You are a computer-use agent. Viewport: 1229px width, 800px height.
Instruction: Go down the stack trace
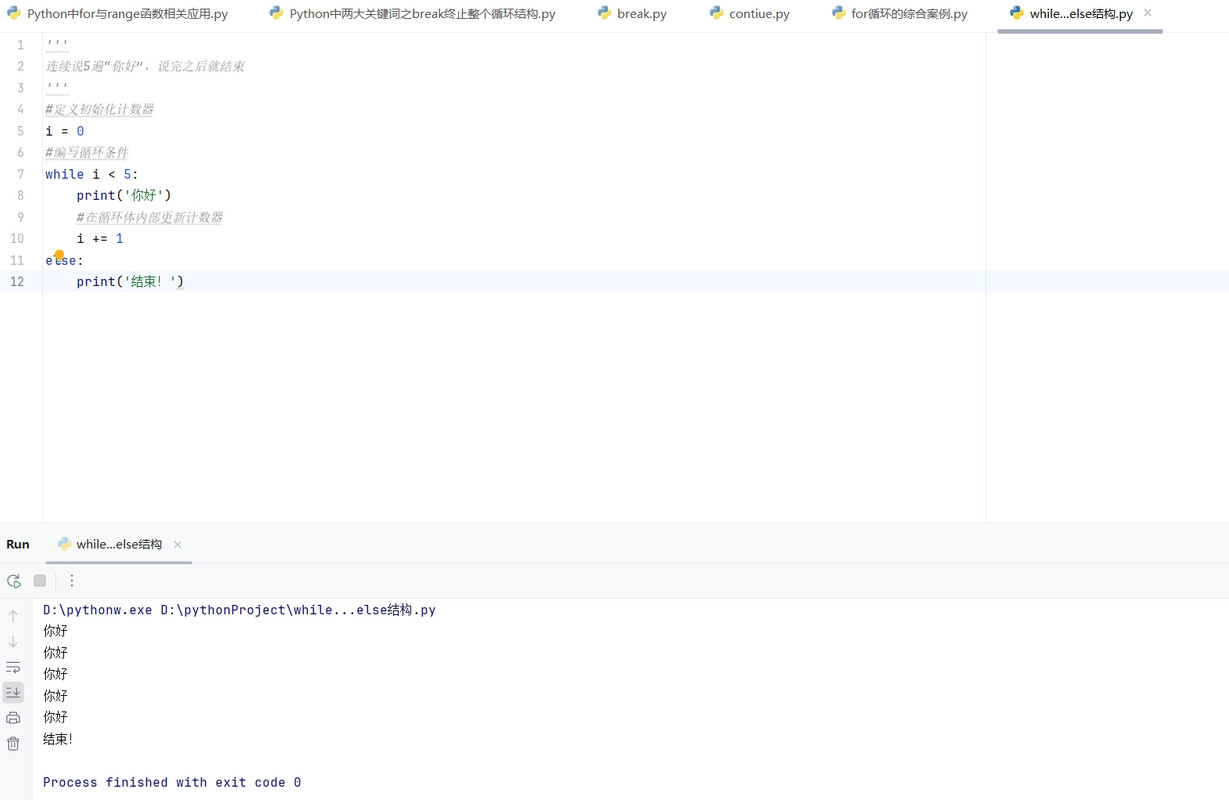pyautogui.click(x=13, y=642)
